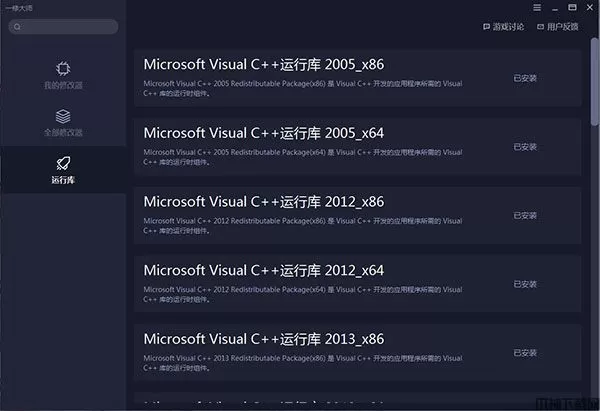Image resolution: width=600 pixels, height=411 pixels.
Task: Click the vertical scrollbar thumb
Action: (x=594, y=82)
